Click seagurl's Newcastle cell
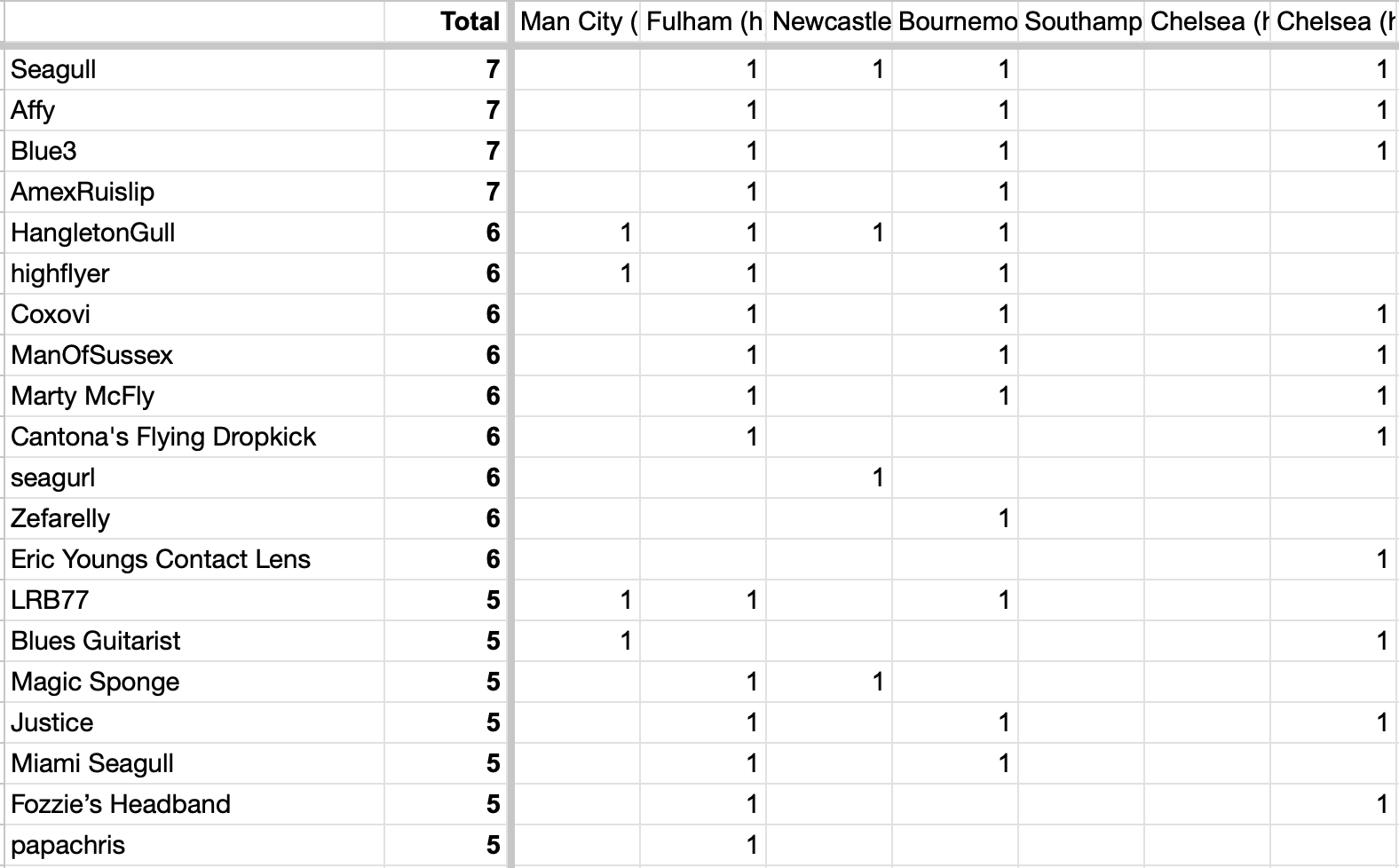Screen dimensions: 1399x868 click(829, 477)
